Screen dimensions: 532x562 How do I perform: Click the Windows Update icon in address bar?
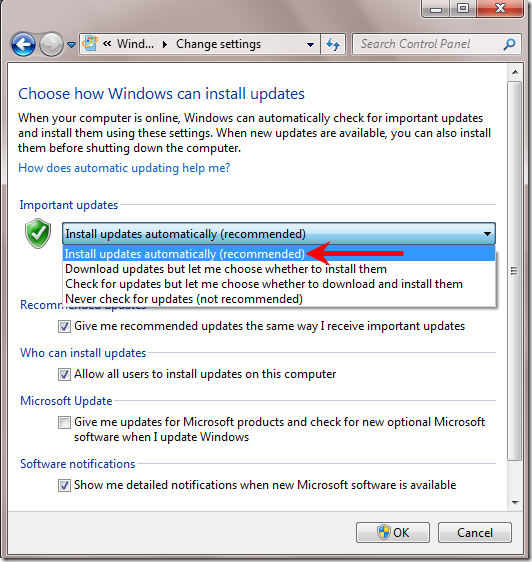[x=90, y=44]
